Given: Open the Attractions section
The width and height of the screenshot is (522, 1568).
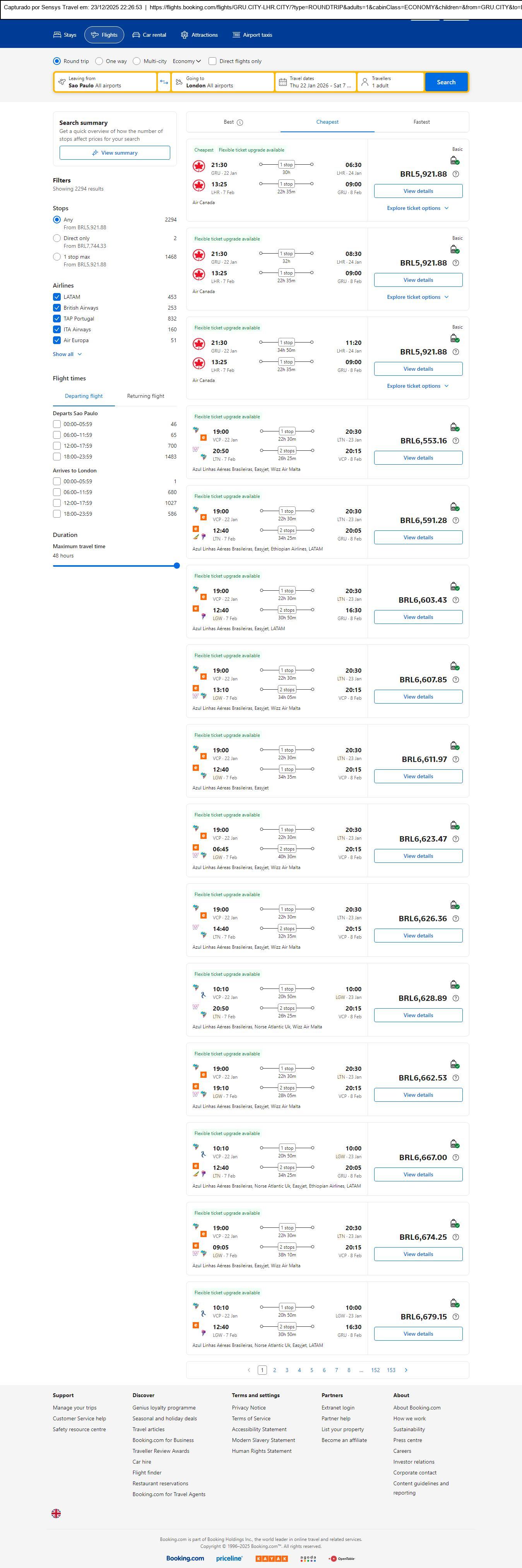Looking at the screenshot, I should click(x=199, y=35).
